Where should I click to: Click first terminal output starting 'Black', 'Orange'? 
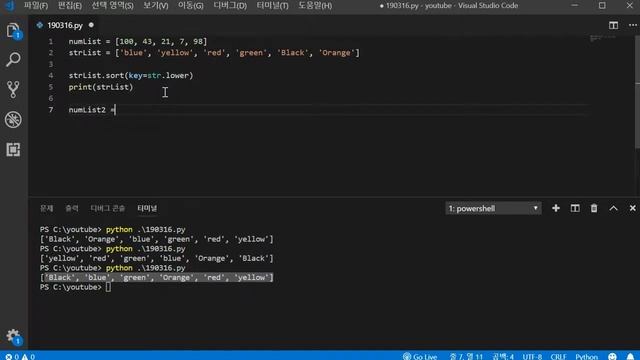[x=157, y=239]
